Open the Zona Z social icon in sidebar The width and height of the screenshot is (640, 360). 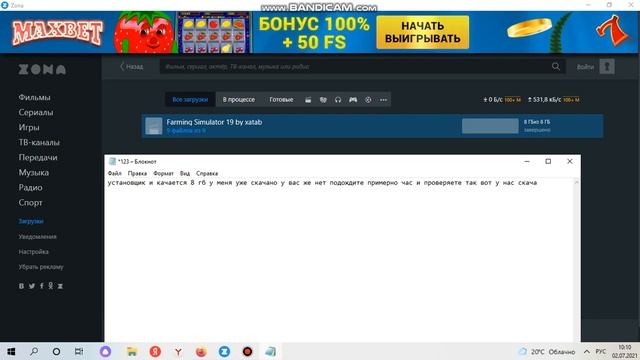(60, 286)
